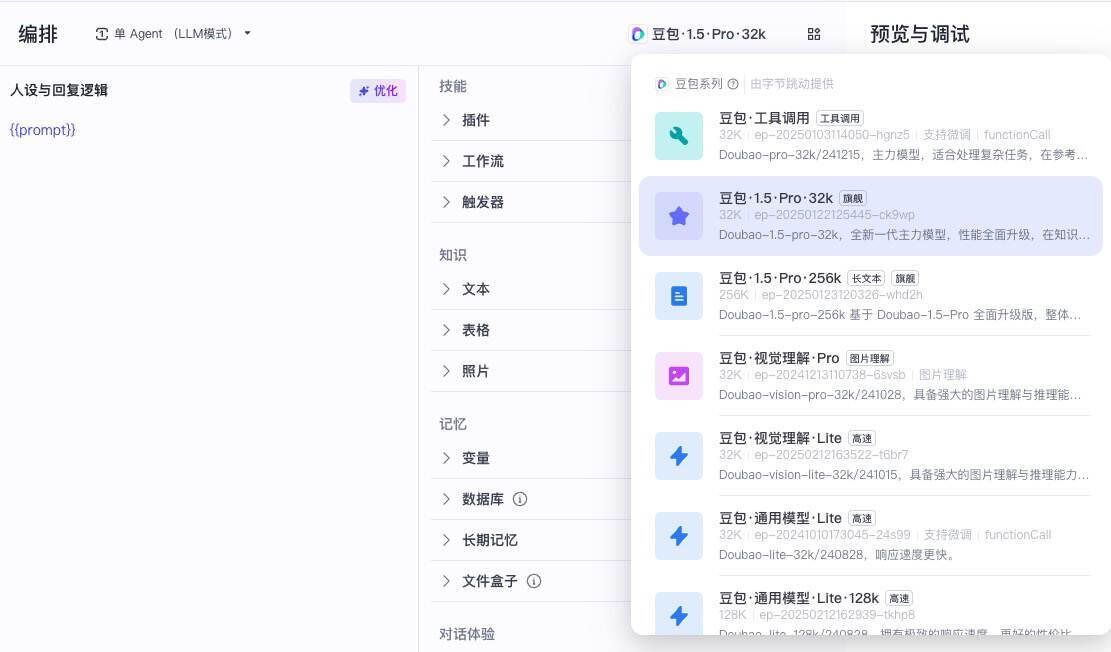Click the 由字节跳动提供 text
This screenshot has height=652, width=1111.
pyautogui.click(x=791, y=84)
